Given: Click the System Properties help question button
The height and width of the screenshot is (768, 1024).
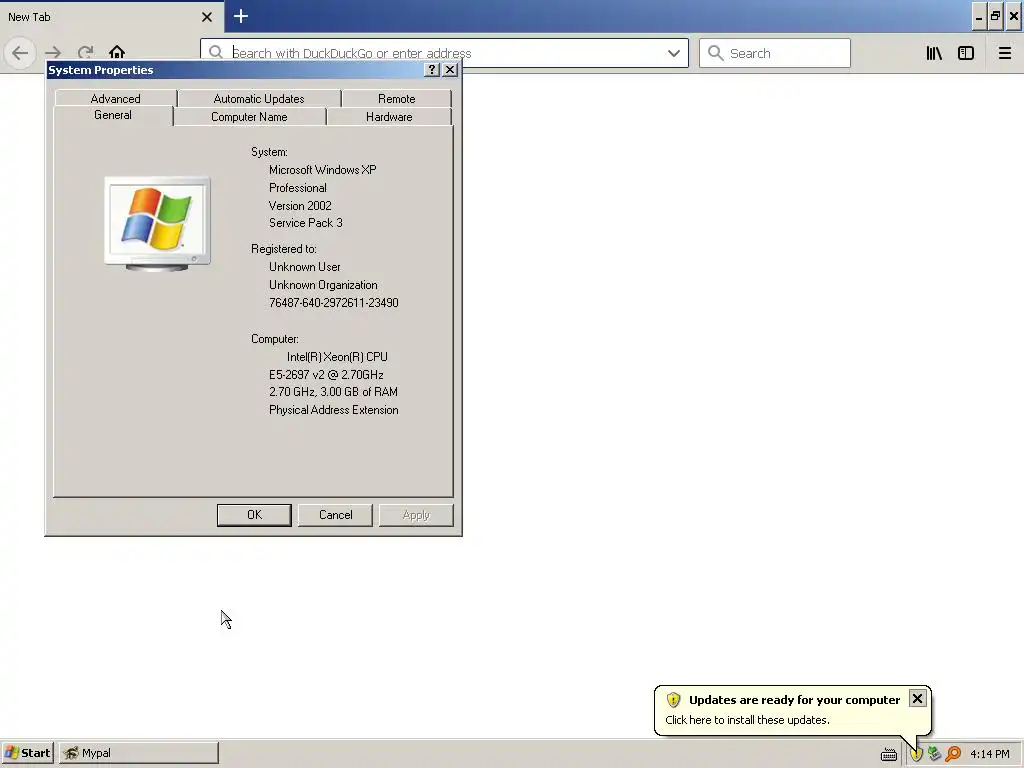Looking at the screenshot, I should (x=432, y=70).
